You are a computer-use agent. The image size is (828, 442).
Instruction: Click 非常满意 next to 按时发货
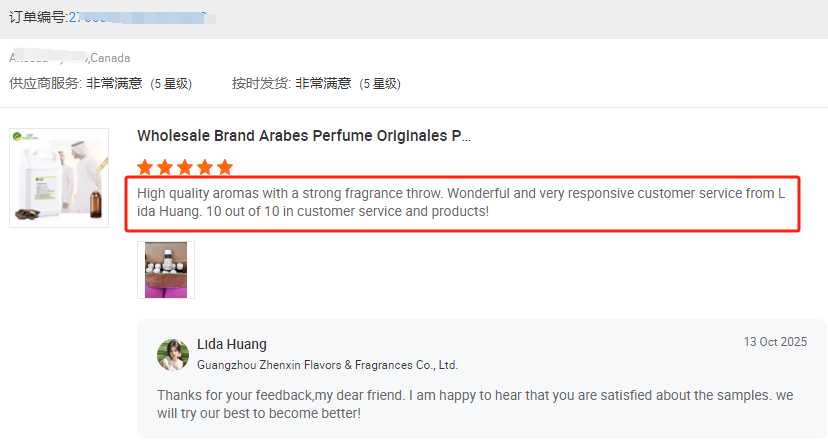coord(322,83)
